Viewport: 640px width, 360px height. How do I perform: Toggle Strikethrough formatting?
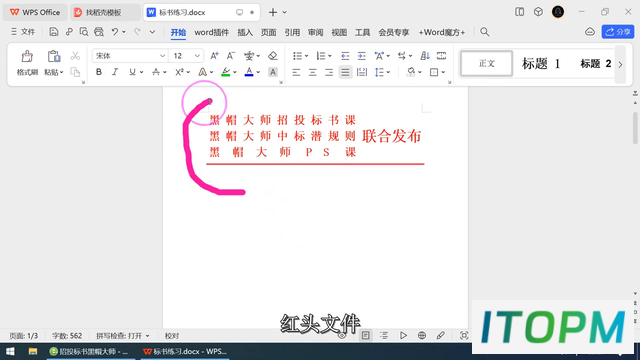156,72
